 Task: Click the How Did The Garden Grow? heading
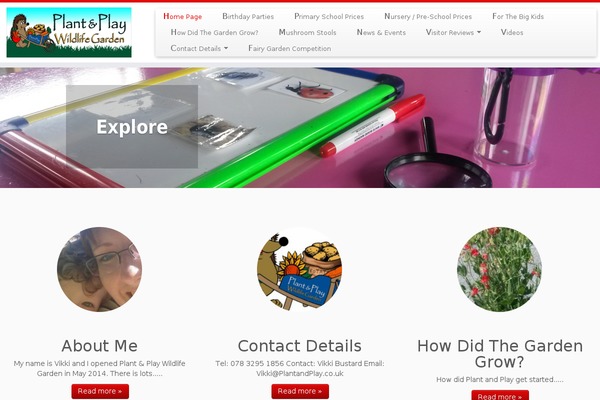[x=500, y=354]
